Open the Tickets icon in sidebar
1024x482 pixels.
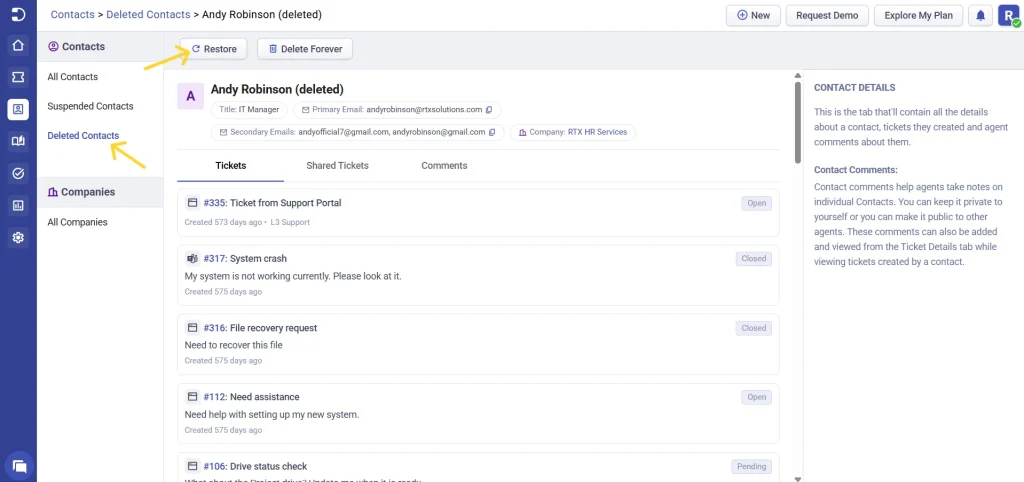(x=18, y=78)
